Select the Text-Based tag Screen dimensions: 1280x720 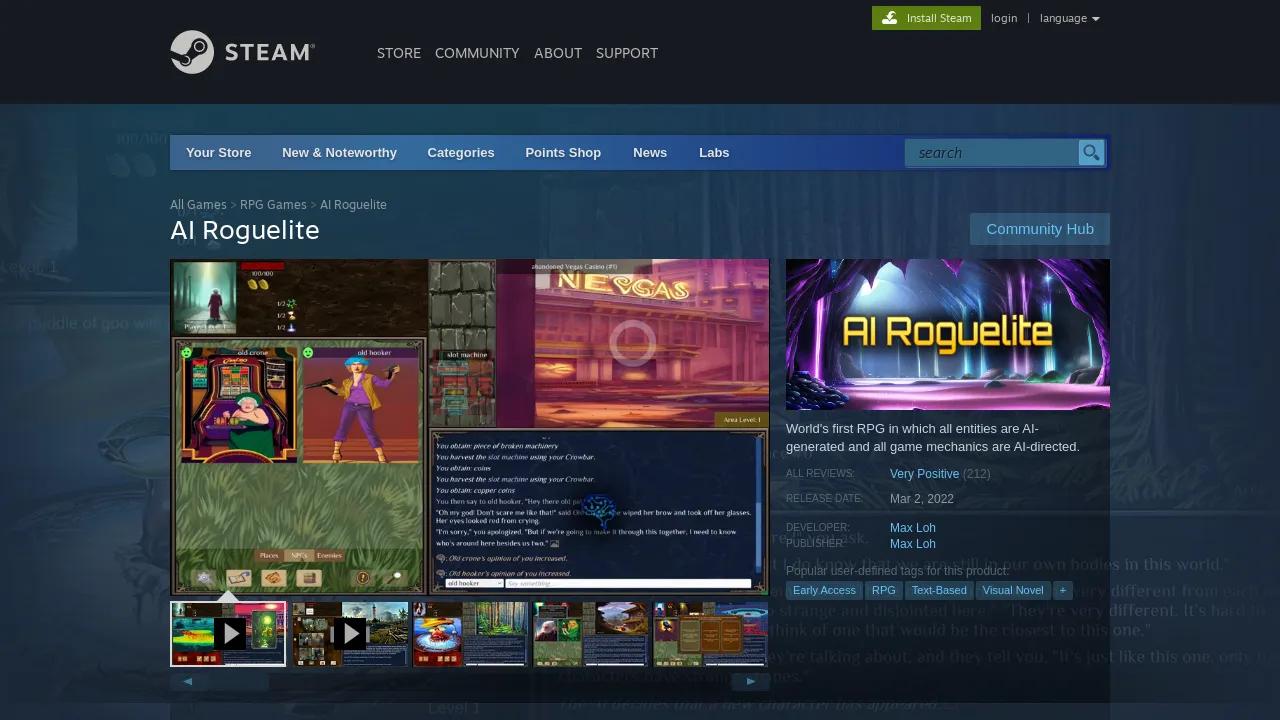point(939,591)
